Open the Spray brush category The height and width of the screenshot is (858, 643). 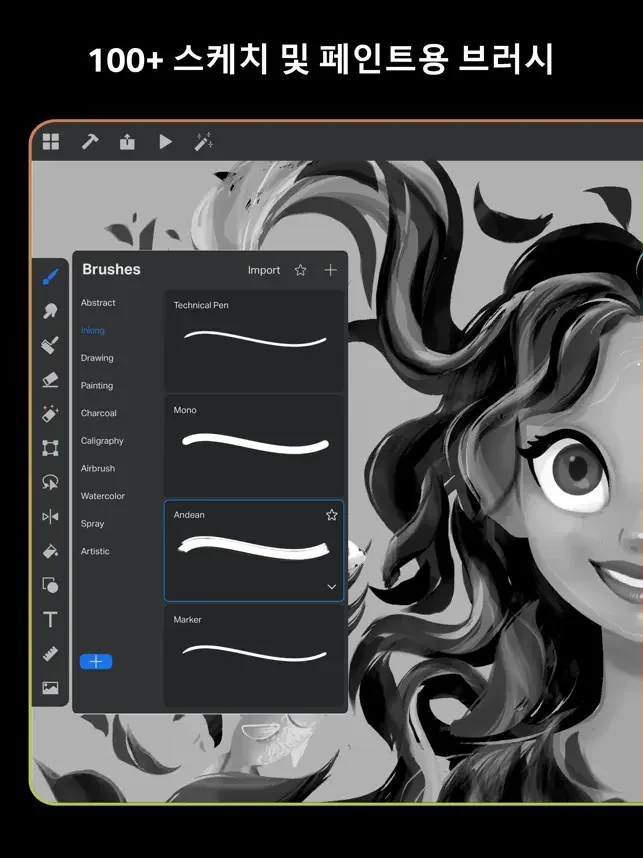[x=92, y=524]
